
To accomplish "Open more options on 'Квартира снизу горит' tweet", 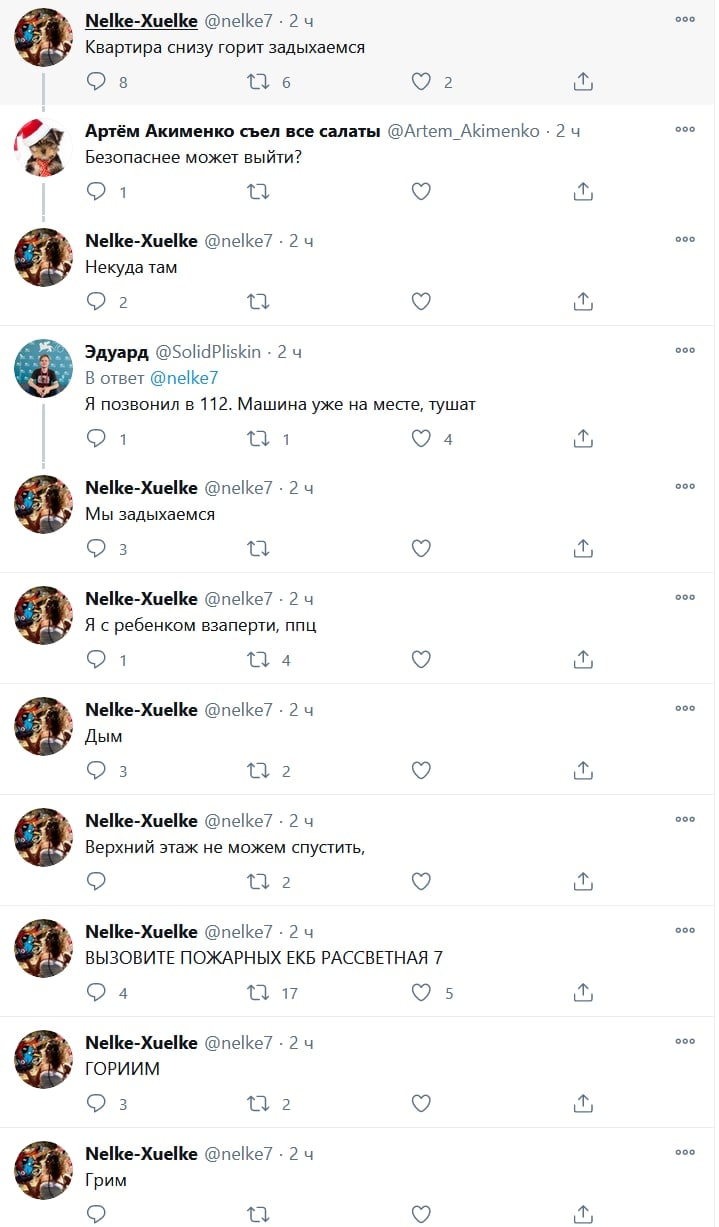I will (x=685, y=19).
